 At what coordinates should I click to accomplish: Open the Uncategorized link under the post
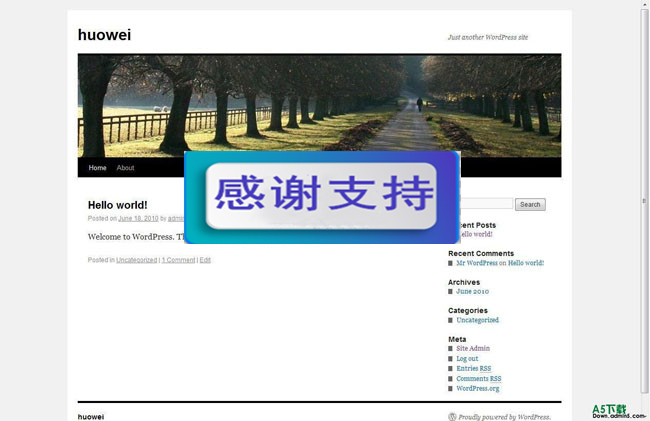click(x=137, y=260)
